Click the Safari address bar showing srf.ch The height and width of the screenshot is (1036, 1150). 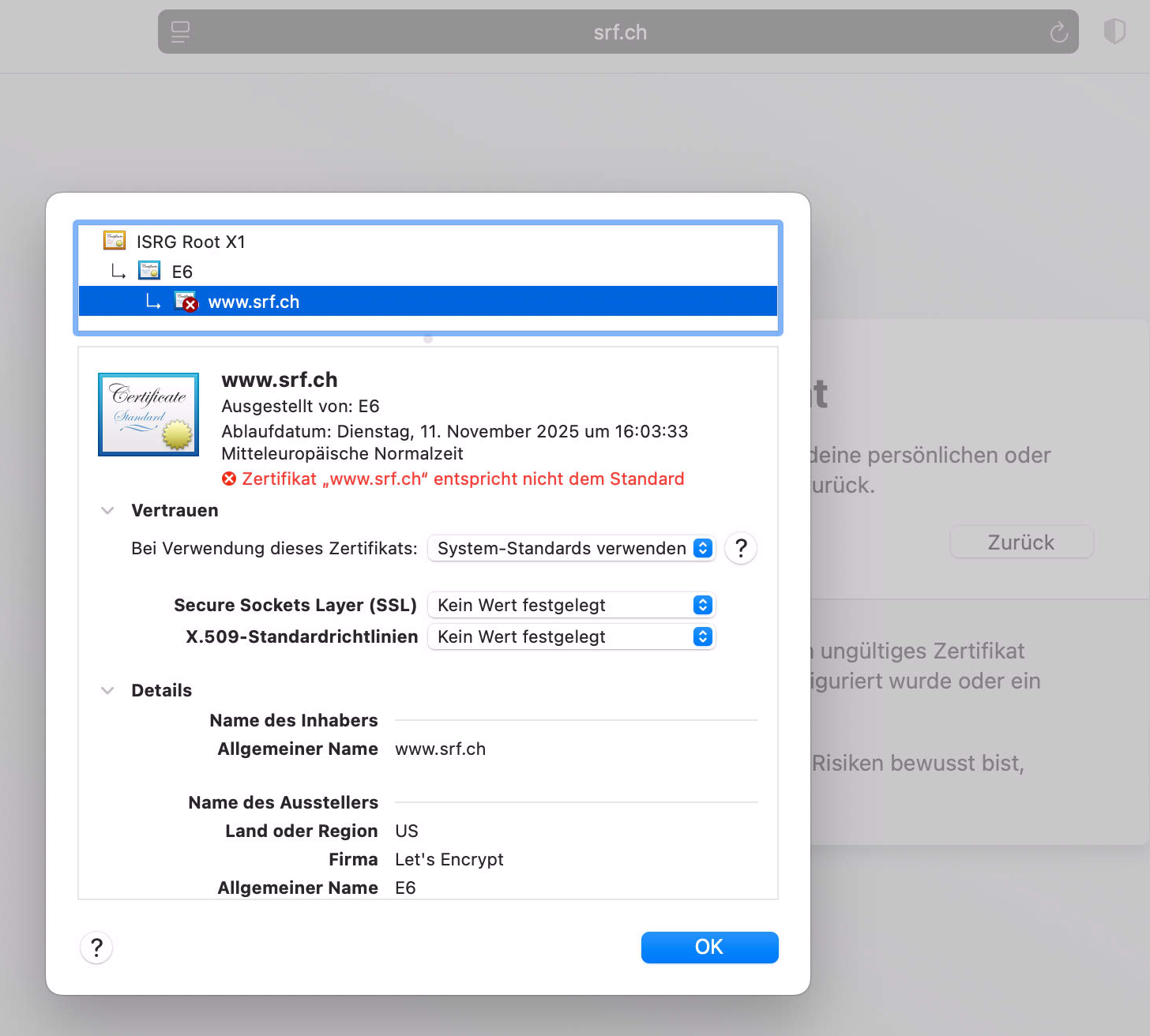click(618, 32)
